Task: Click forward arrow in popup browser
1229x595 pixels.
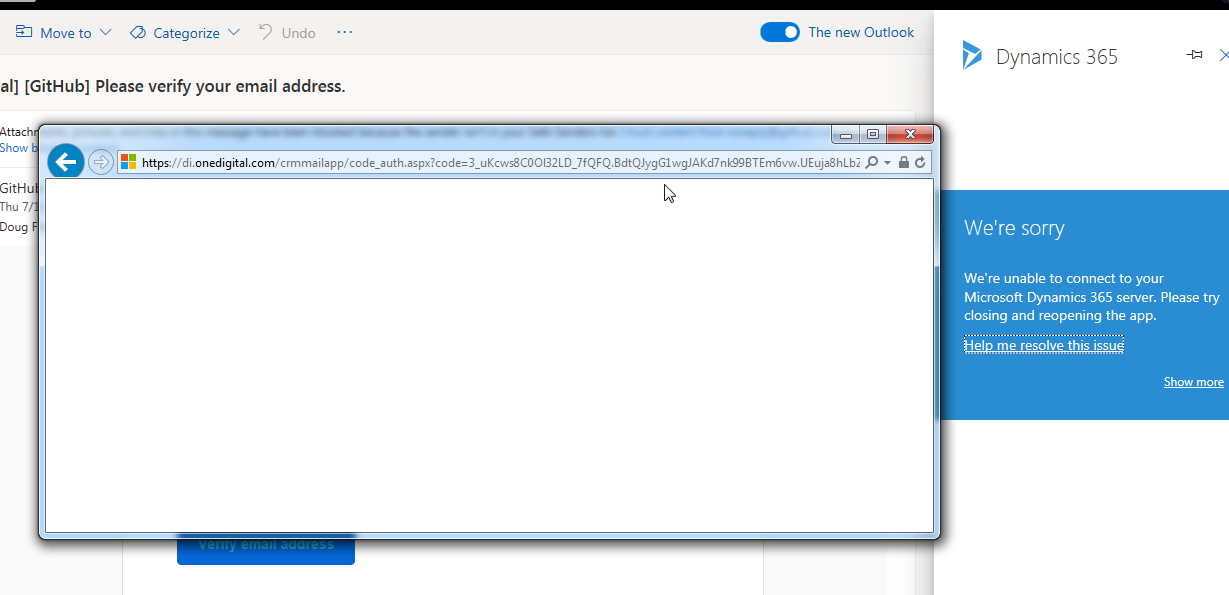Action: coord(100,162)
